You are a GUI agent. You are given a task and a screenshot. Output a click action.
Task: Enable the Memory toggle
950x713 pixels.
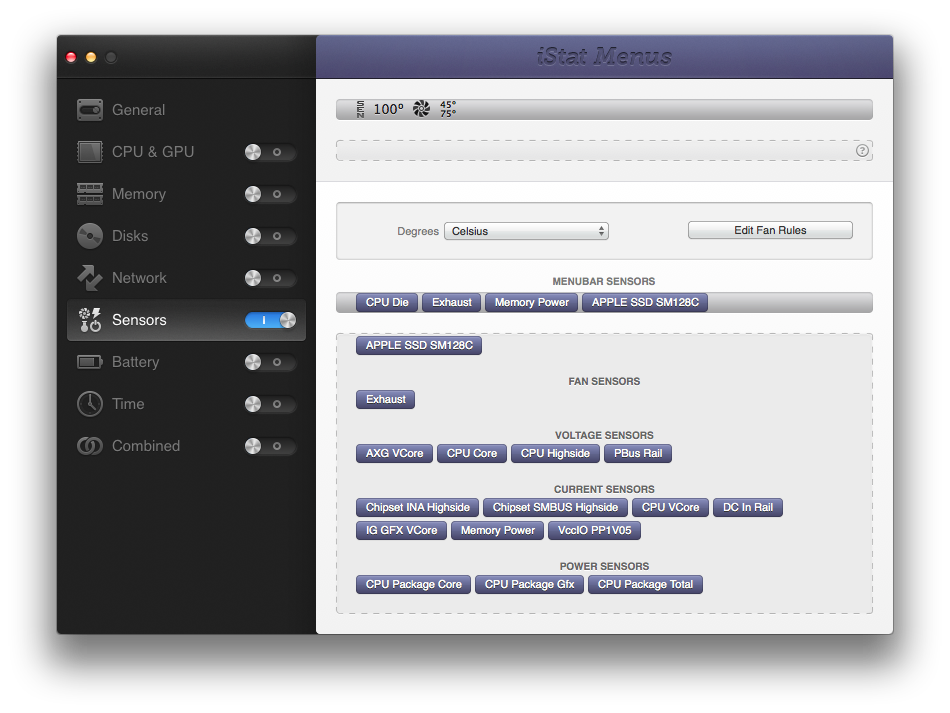pyautogui.click(x=270, y=194)
